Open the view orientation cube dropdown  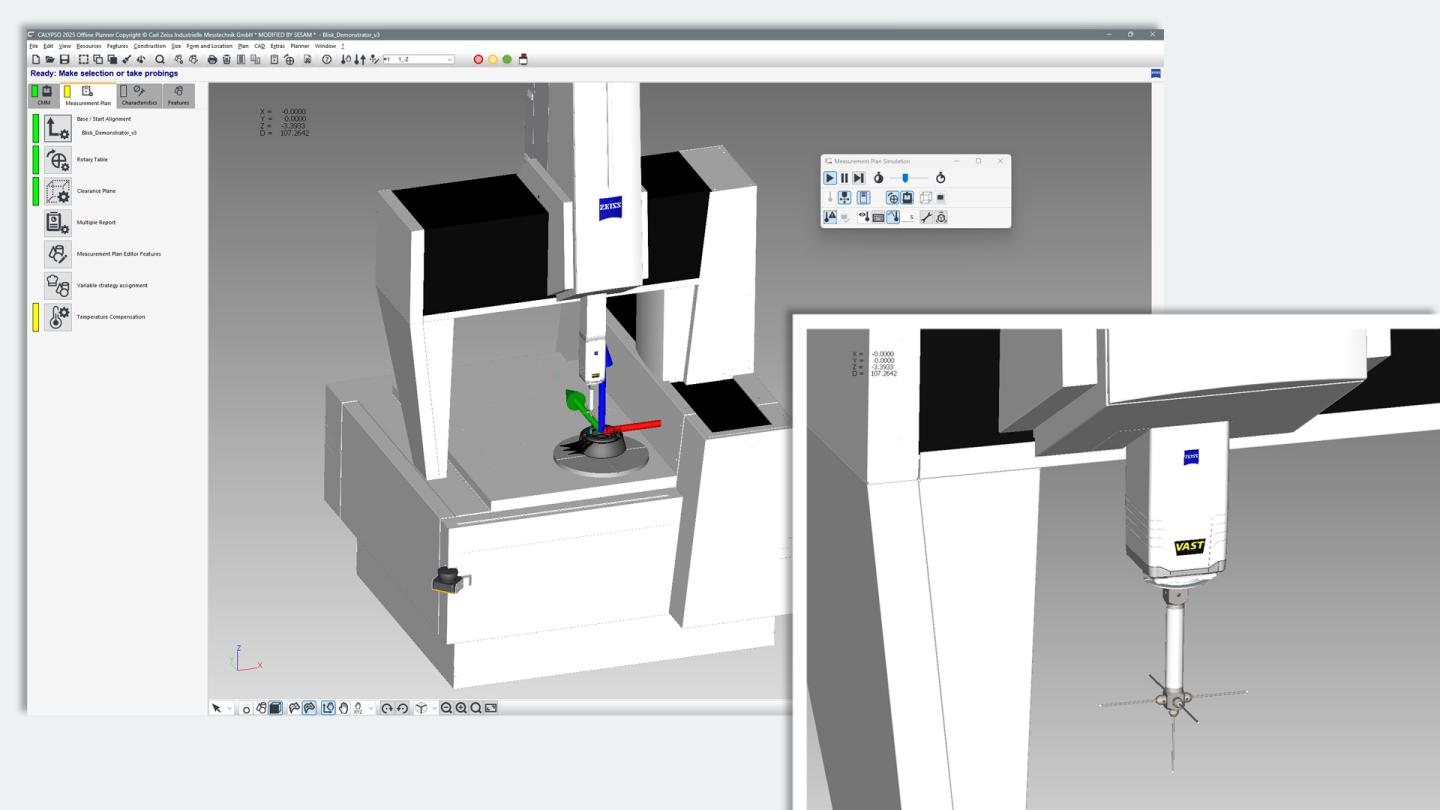[434, 708]
